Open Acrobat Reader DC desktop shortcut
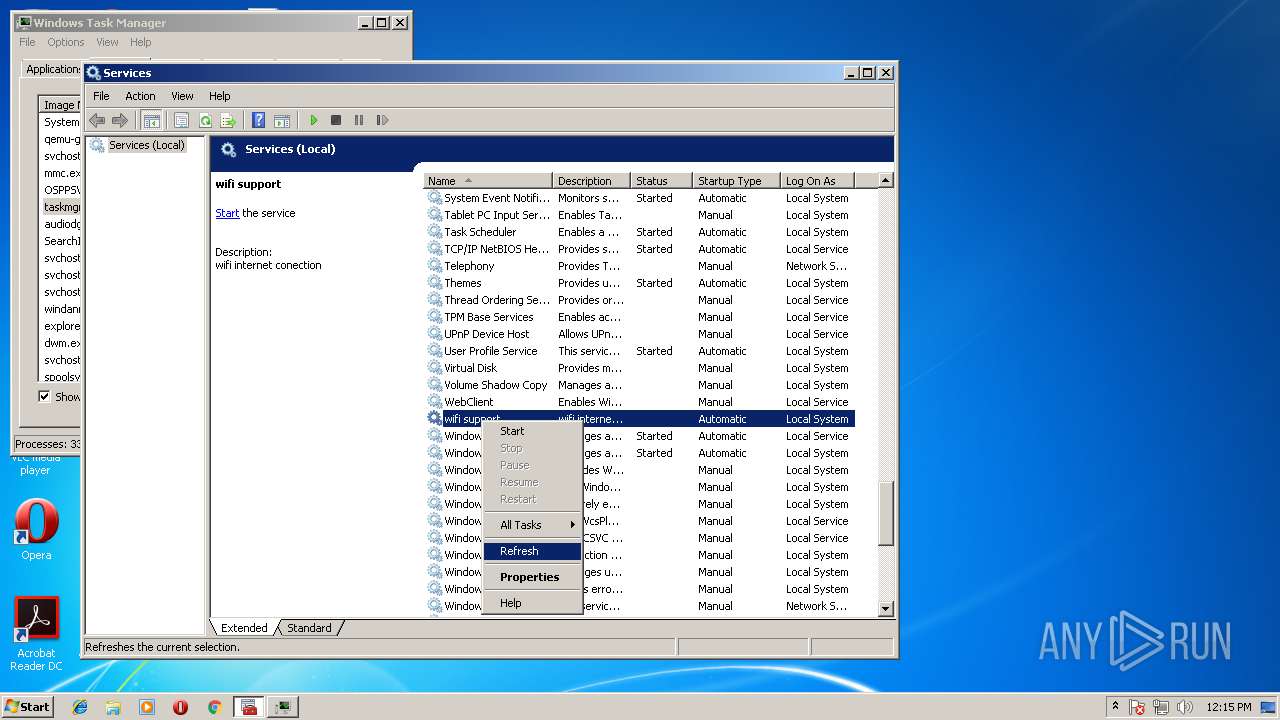 point(36,634)
